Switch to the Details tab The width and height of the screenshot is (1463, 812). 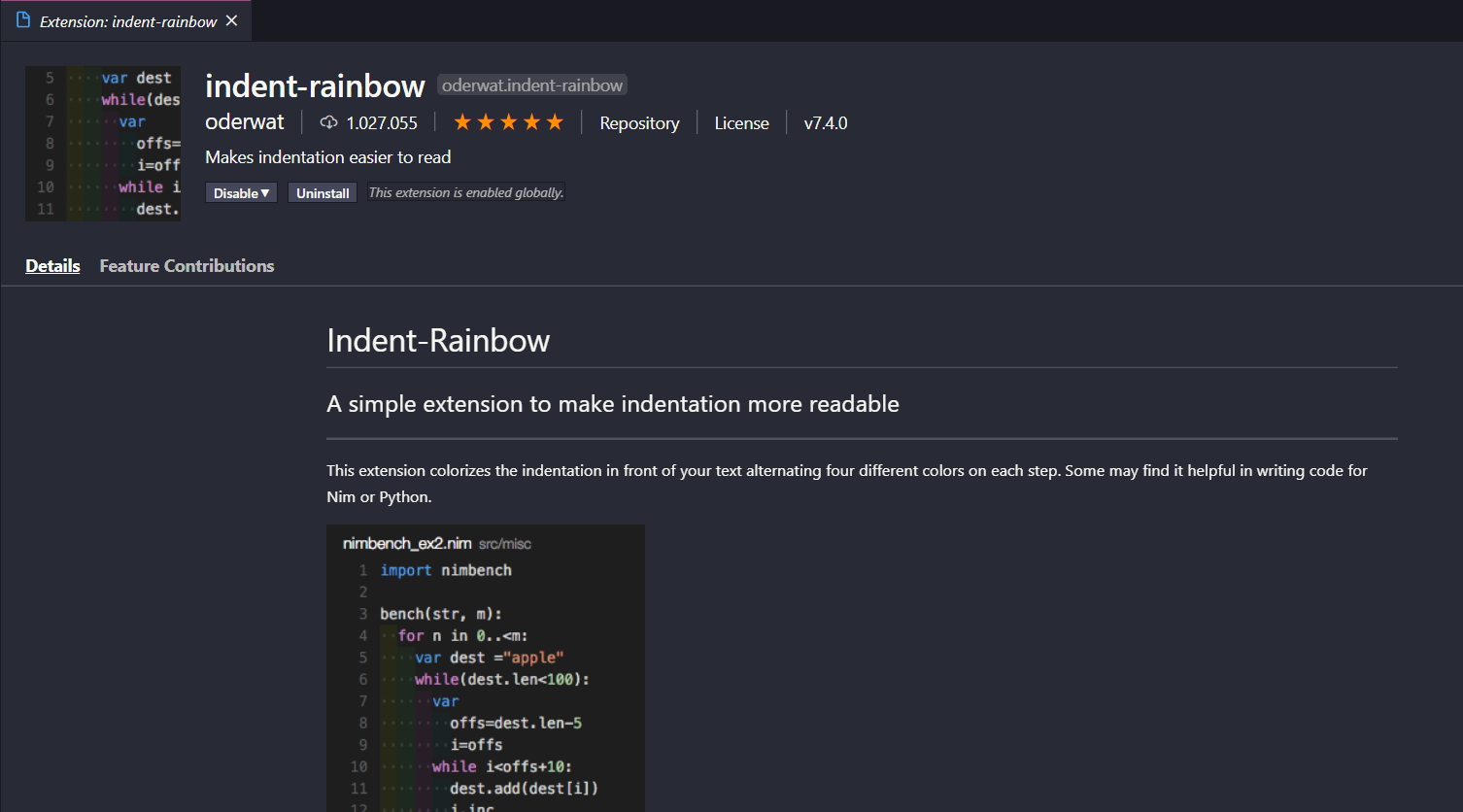point(52,266)
